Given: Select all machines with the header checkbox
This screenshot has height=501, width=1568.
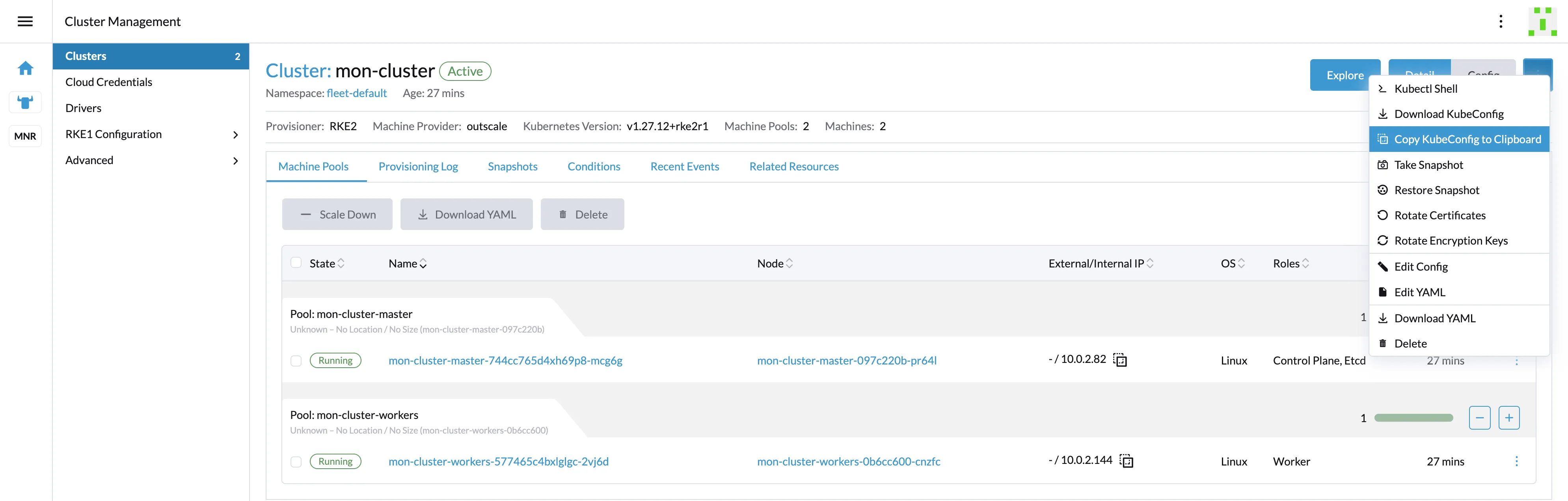Looking at the screenshot, I should (x=296, y=263).
